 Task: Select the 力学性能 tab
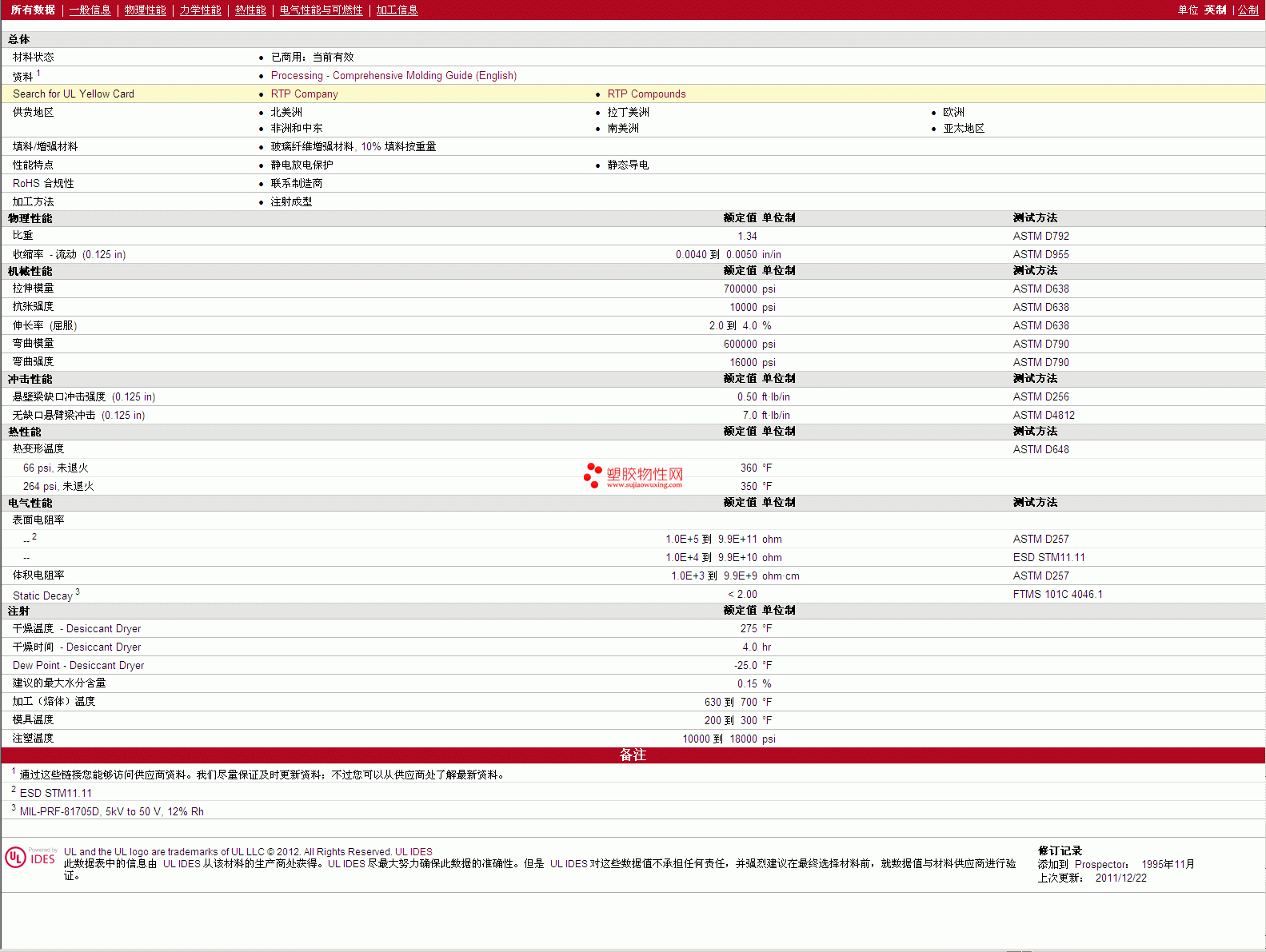click(x=200, y=10)
